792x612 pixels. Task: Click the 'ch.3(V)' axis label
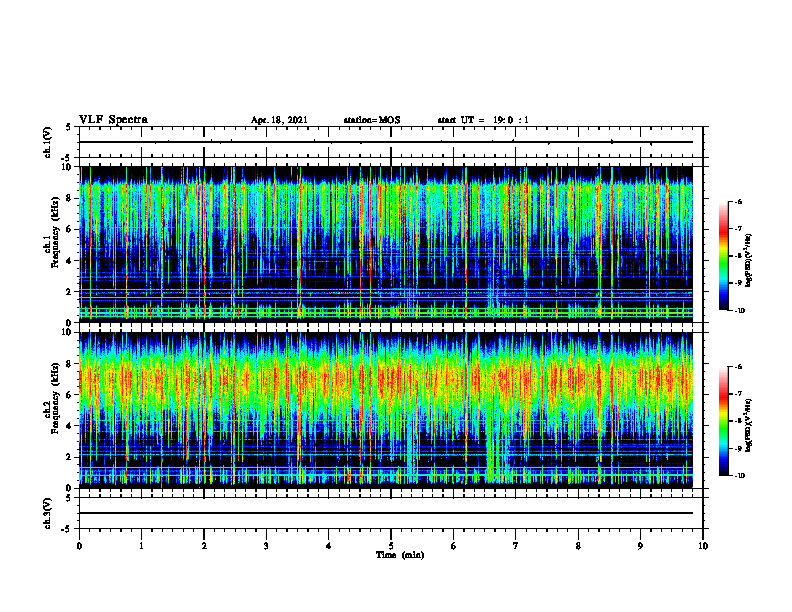[x=47, y=513]
